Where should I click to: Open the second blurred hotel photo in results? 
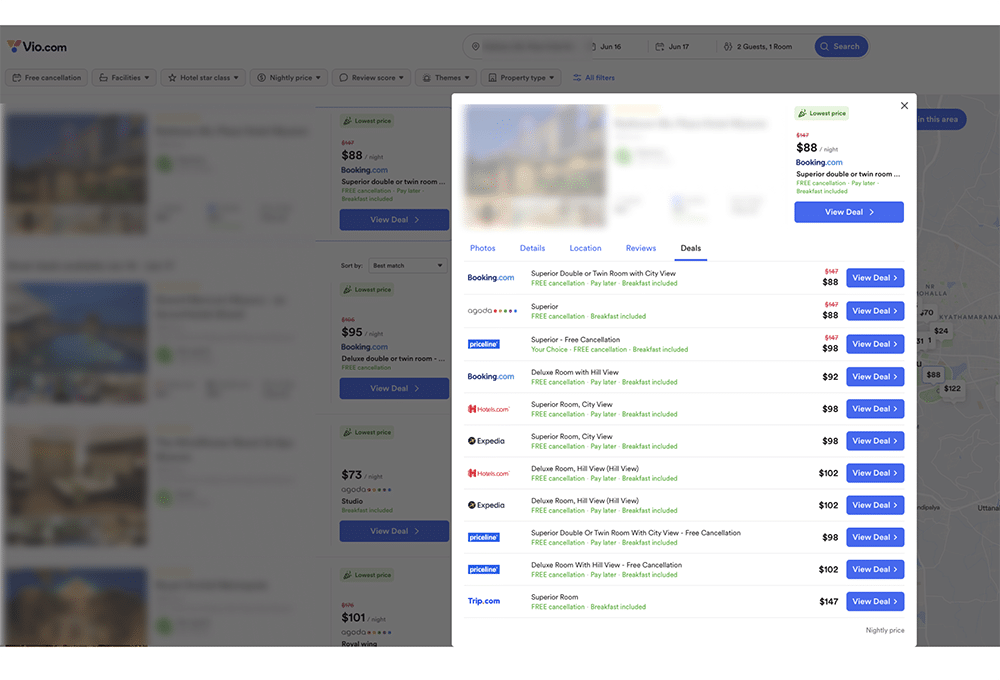coord(77,342)
